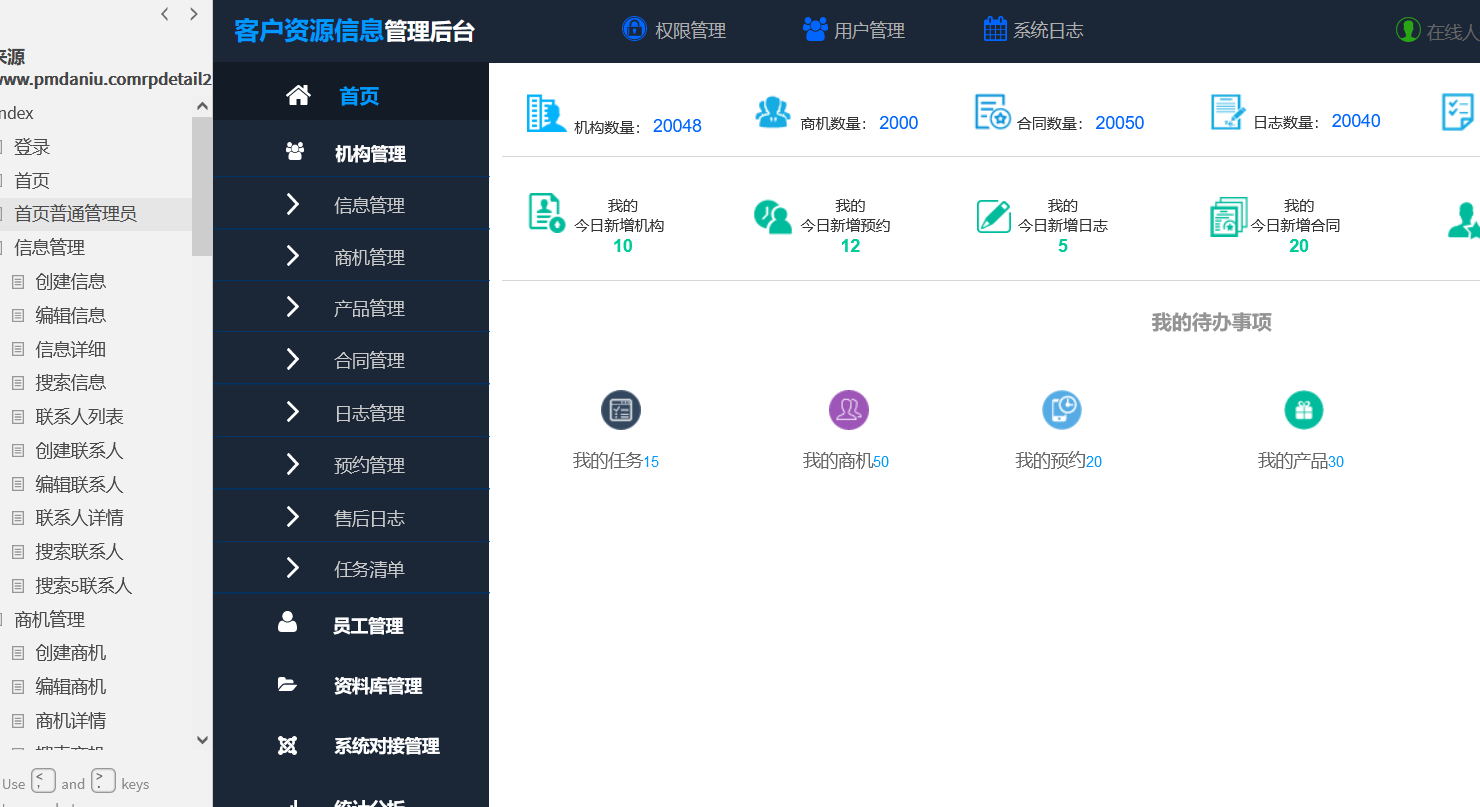The height and width of the screenshot is (807, 1480).
Task: Select 信息详细 in page tree
Action: 71,349
